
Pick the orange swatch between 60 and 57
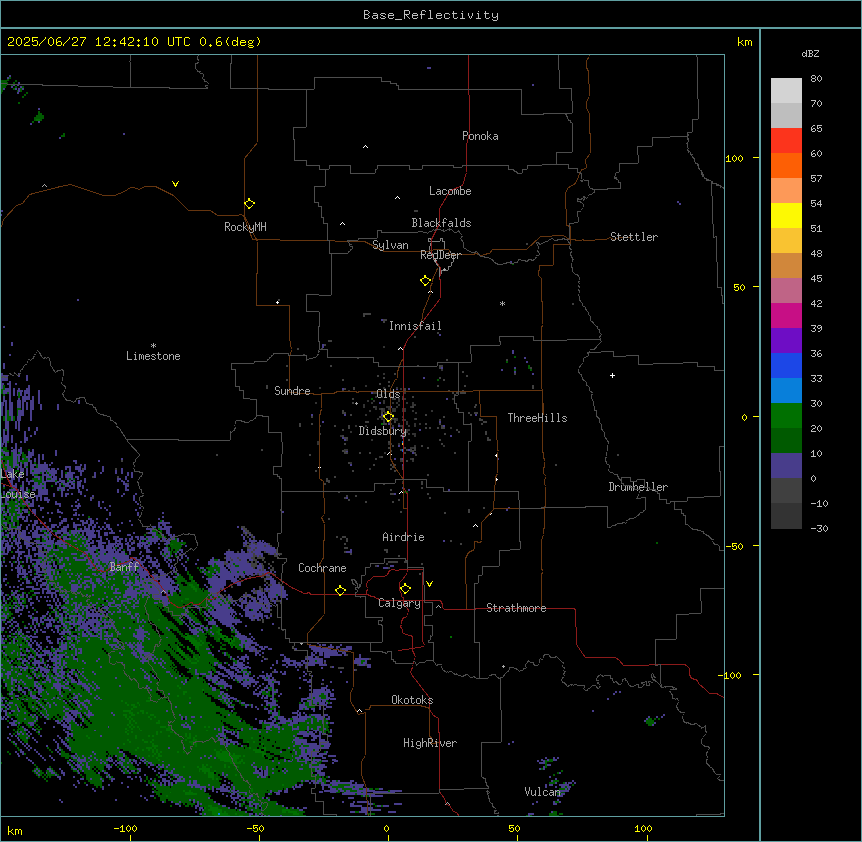(786, 165)
